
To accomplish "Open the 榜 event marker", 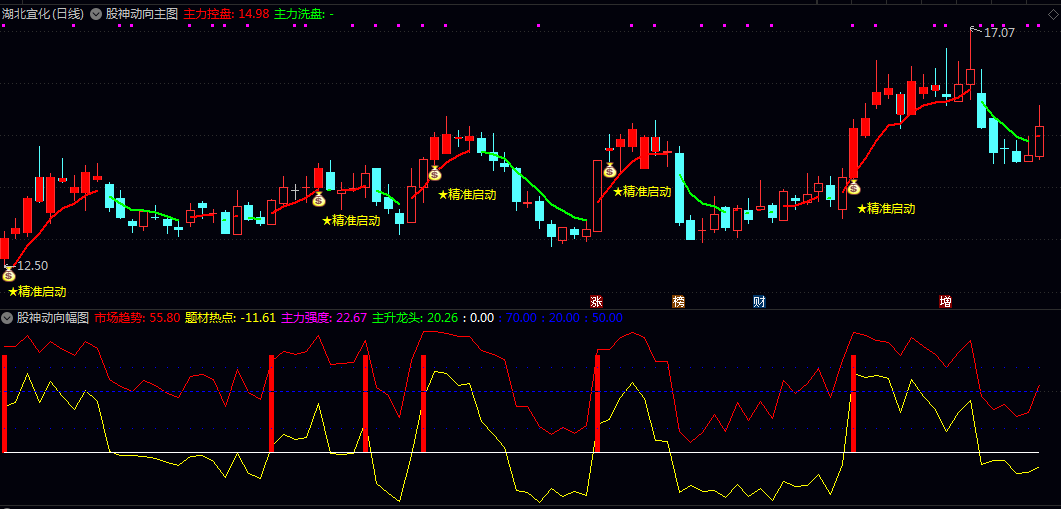I will pos(678,302).
